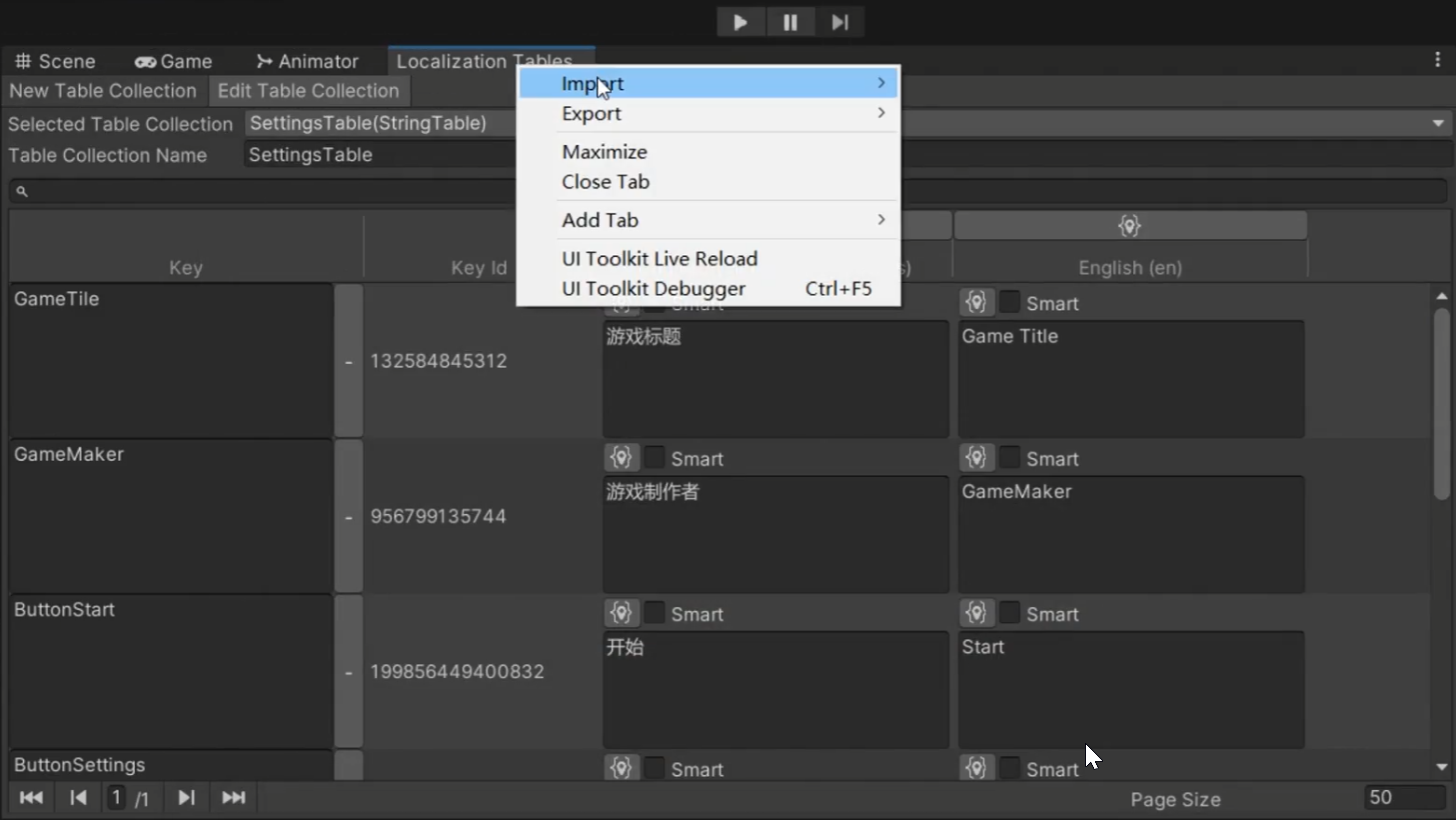The width and height of the screenshot is (1456, 820).
Task: Open metadata icon for ButtonStart Chinese entry
Action: pyautogui.click(x=621, y=612)
